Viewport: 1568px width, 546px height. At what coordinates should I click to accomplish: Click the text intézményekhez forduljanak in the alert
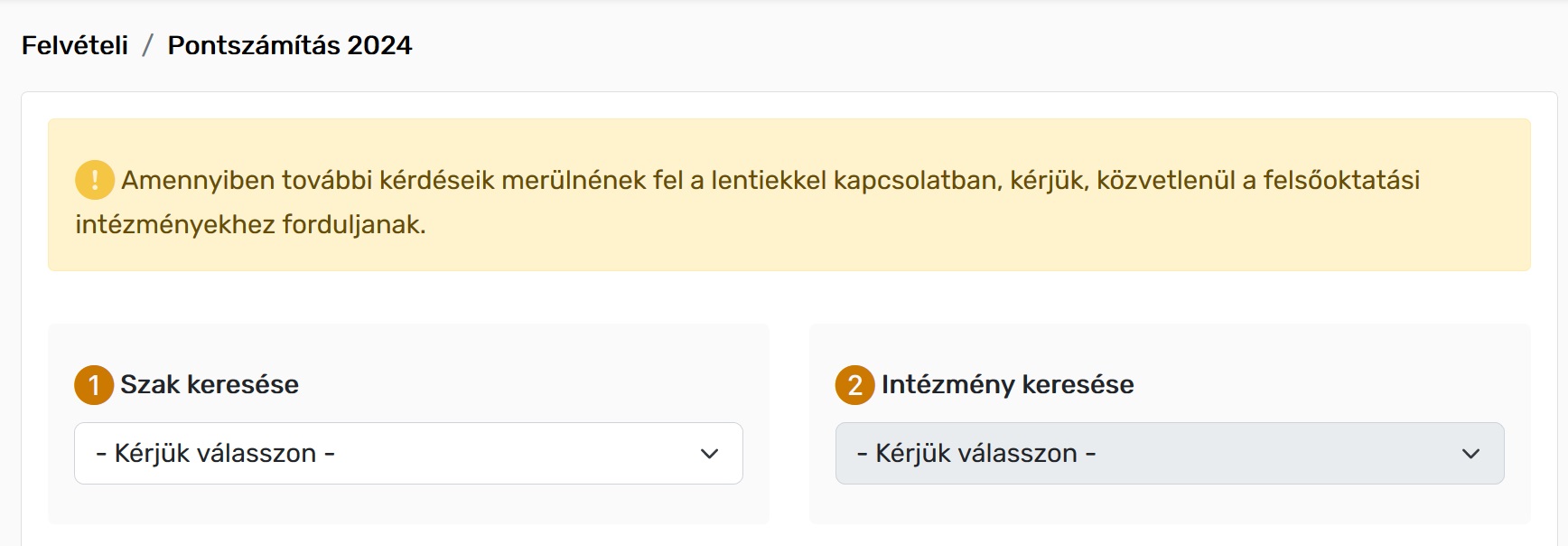click(x=250, y=224)
